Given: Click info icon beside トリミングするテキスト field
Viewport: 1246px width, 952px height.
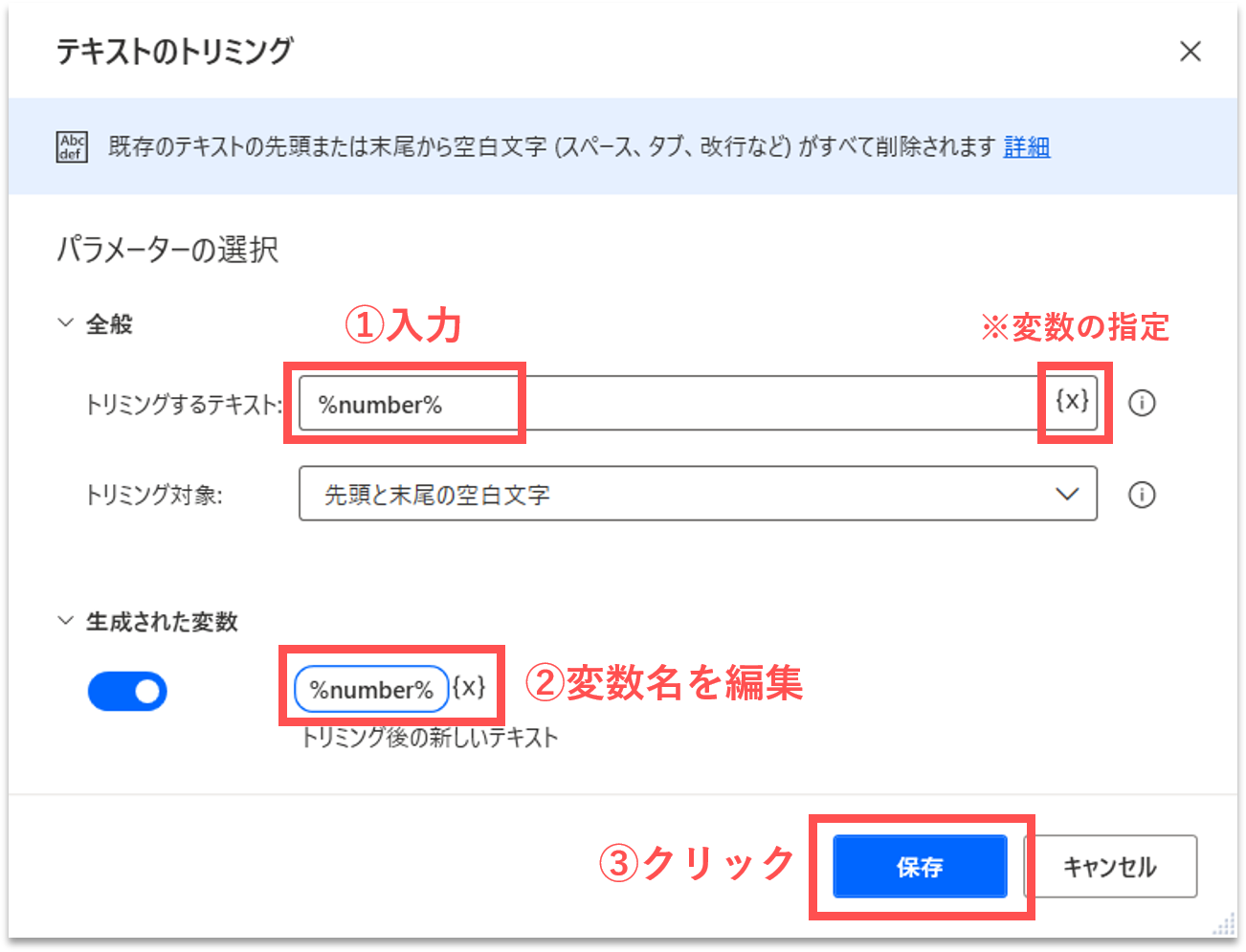Looking at the screenshot, I should 1141,404.
